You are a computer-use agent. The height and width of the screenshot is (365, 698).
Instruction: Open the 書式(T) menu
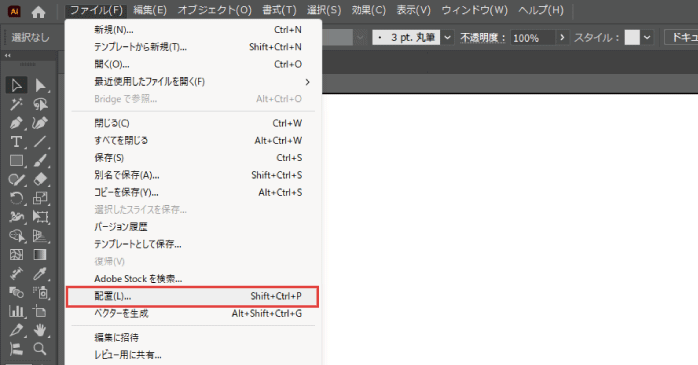click(x=279, y=10)
